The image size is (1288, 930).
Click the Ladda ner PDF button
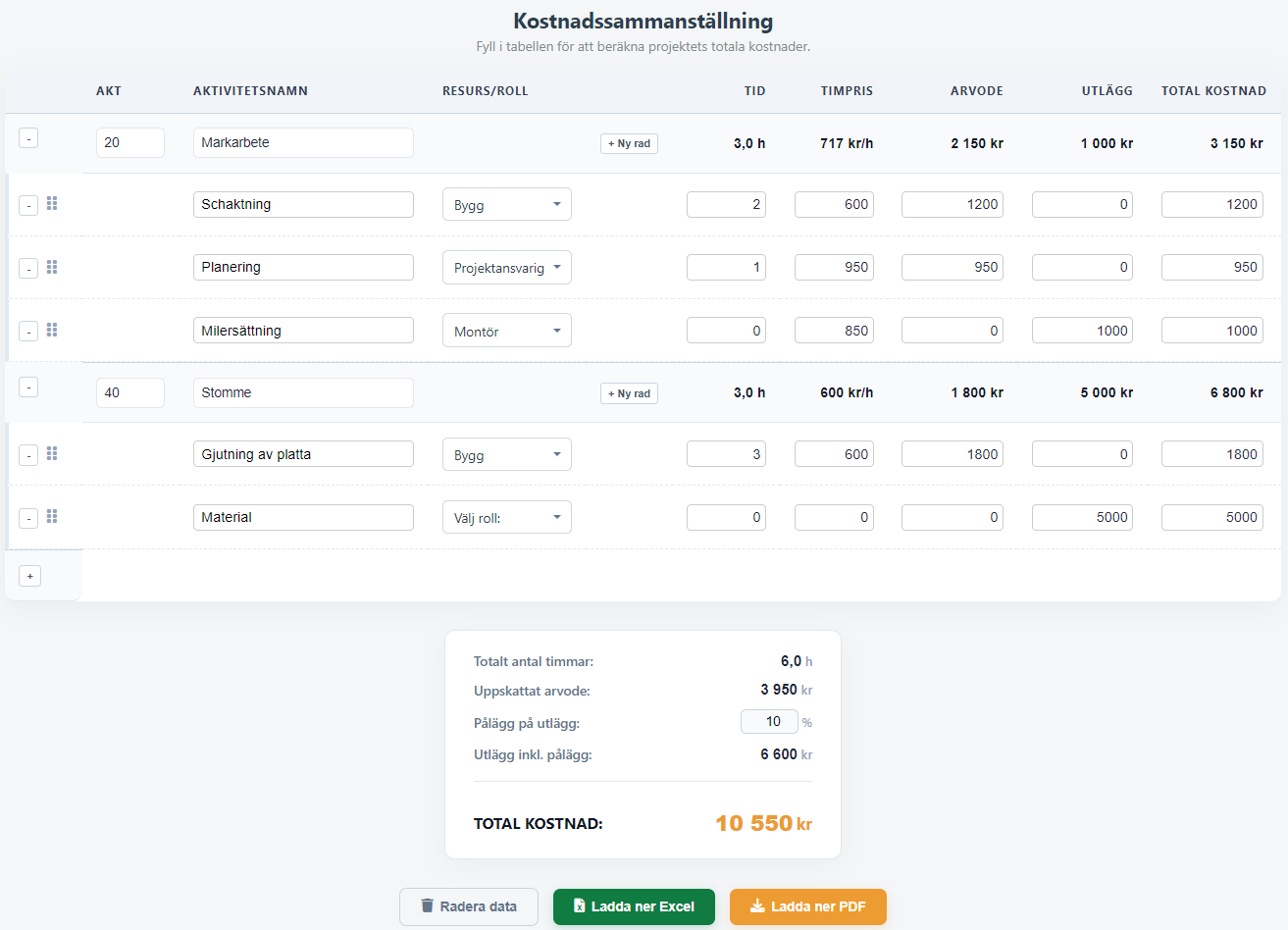click(x=807, y=906)
